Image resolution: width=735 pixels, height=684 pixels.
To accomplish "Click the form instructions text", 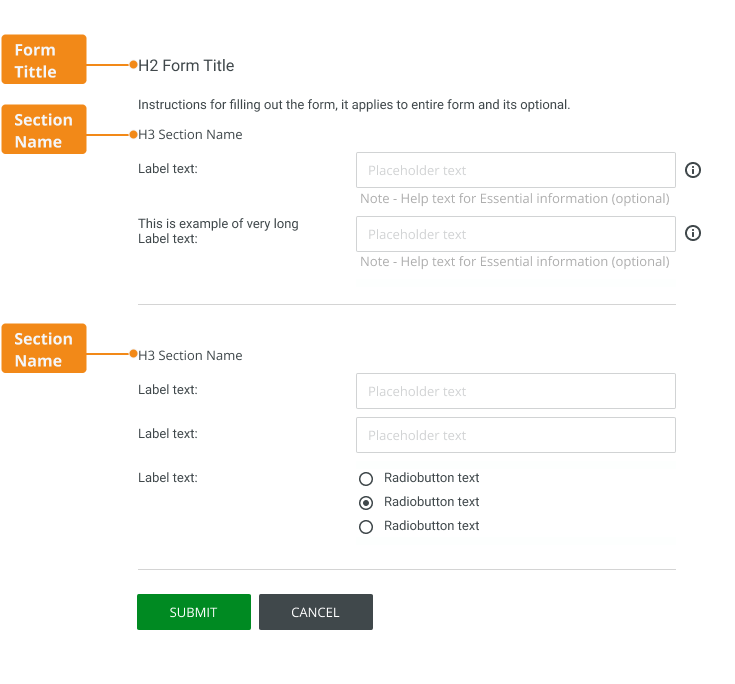I will pos(354,105).
